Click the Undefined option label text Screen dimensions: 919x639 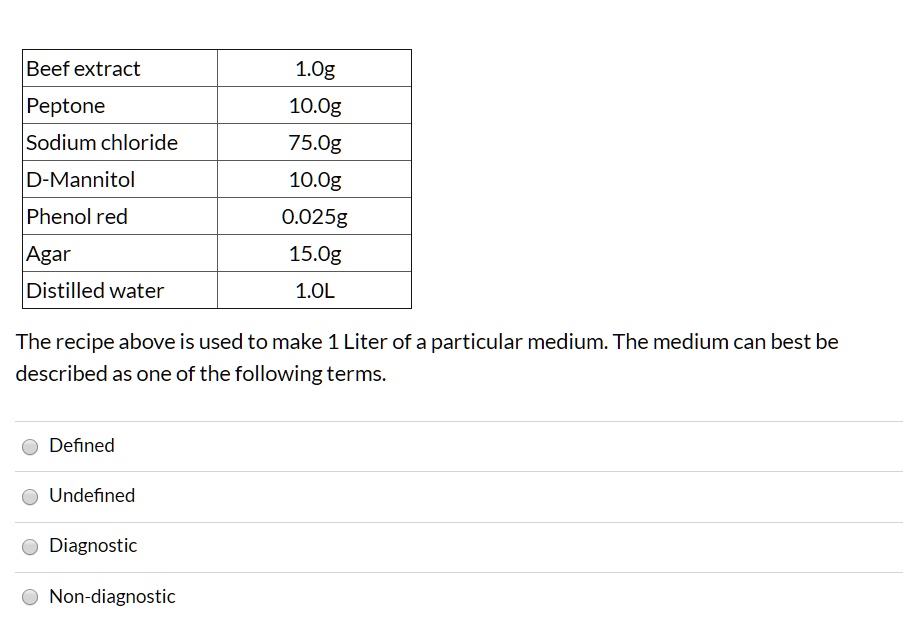[93, 496]
